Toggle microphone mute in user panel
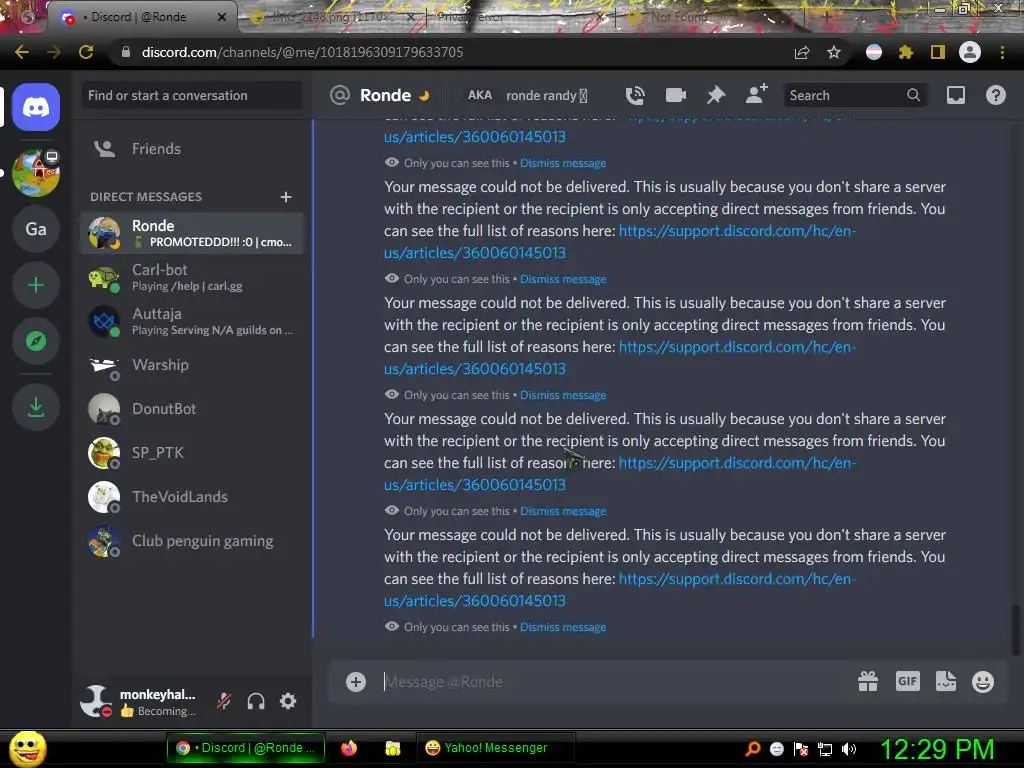Viewport: 1024px width, 768px height. 224,701
